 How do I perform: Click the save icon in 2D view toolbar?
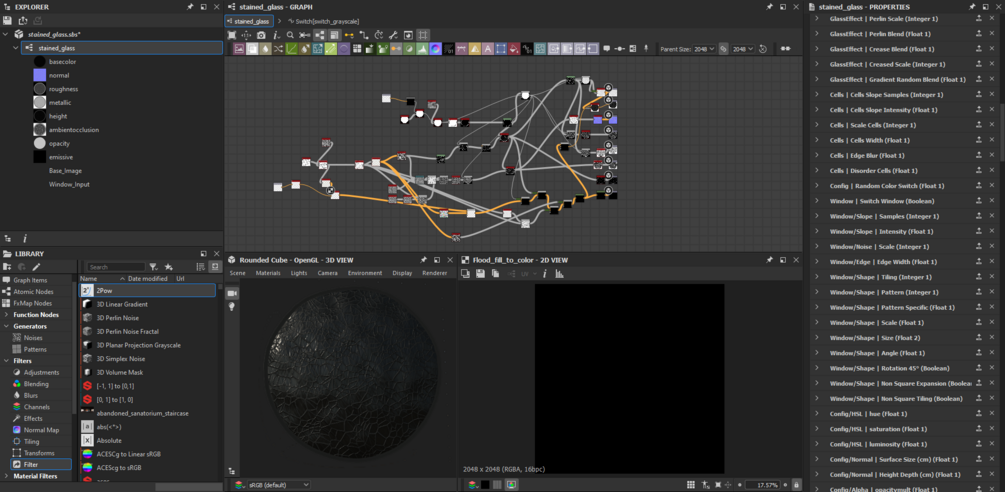pos(480,273)
